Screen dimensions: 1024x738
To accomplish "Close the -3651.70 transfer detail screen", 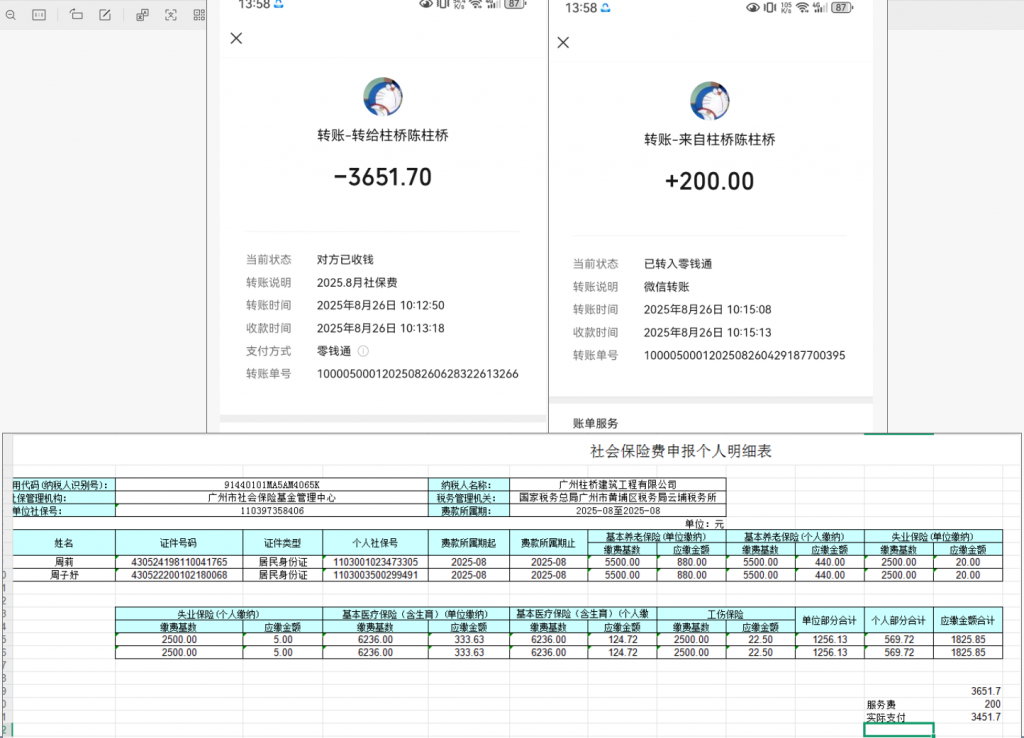I will tap(236, 39).
